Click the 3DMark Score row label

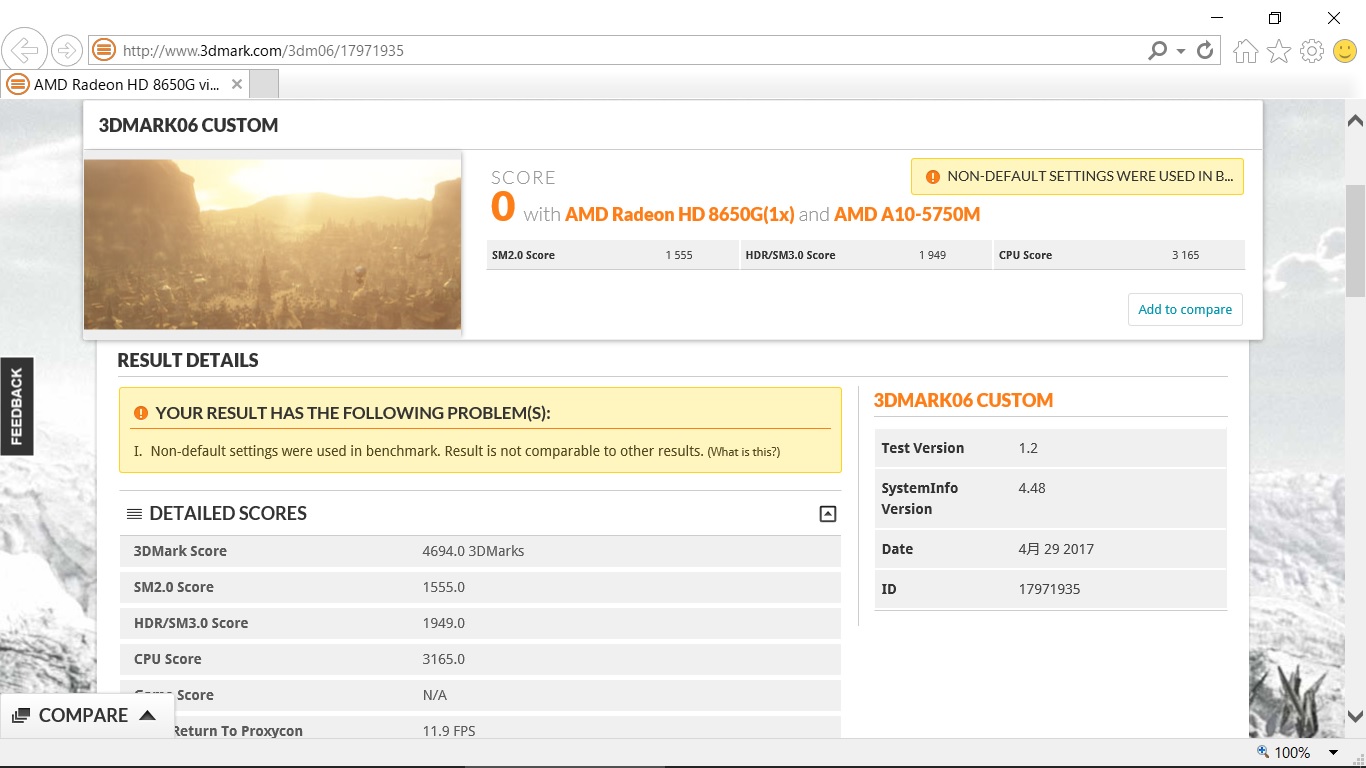(x=180, y=551)
